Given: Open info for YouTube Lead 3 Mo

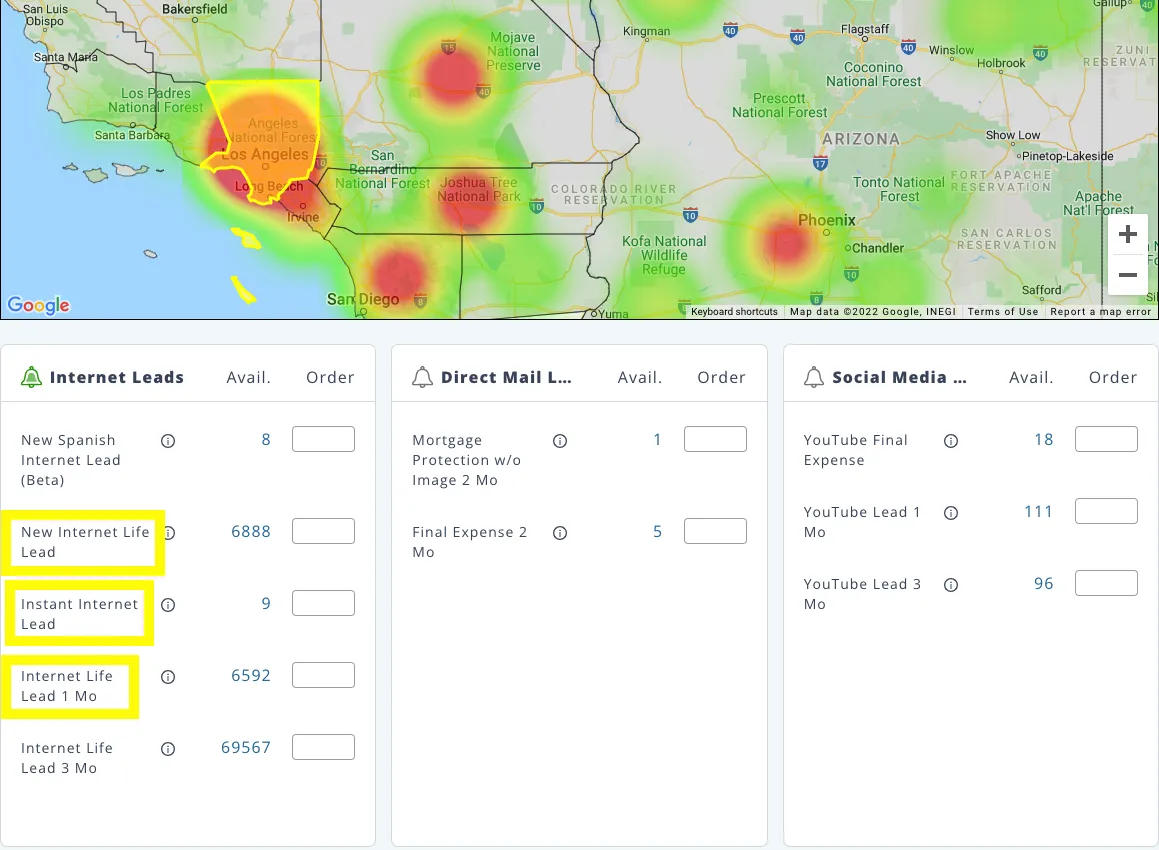Looking at the screenshot, I should pyautogui.click(x=951, y=585).
